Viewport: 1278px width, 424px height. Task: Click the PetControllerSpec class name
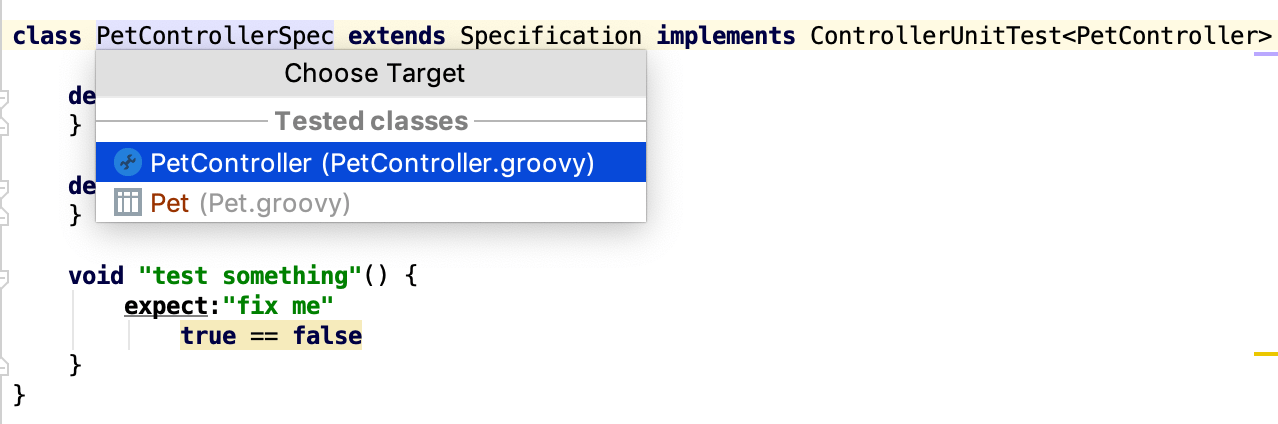[x=215, y=37]
